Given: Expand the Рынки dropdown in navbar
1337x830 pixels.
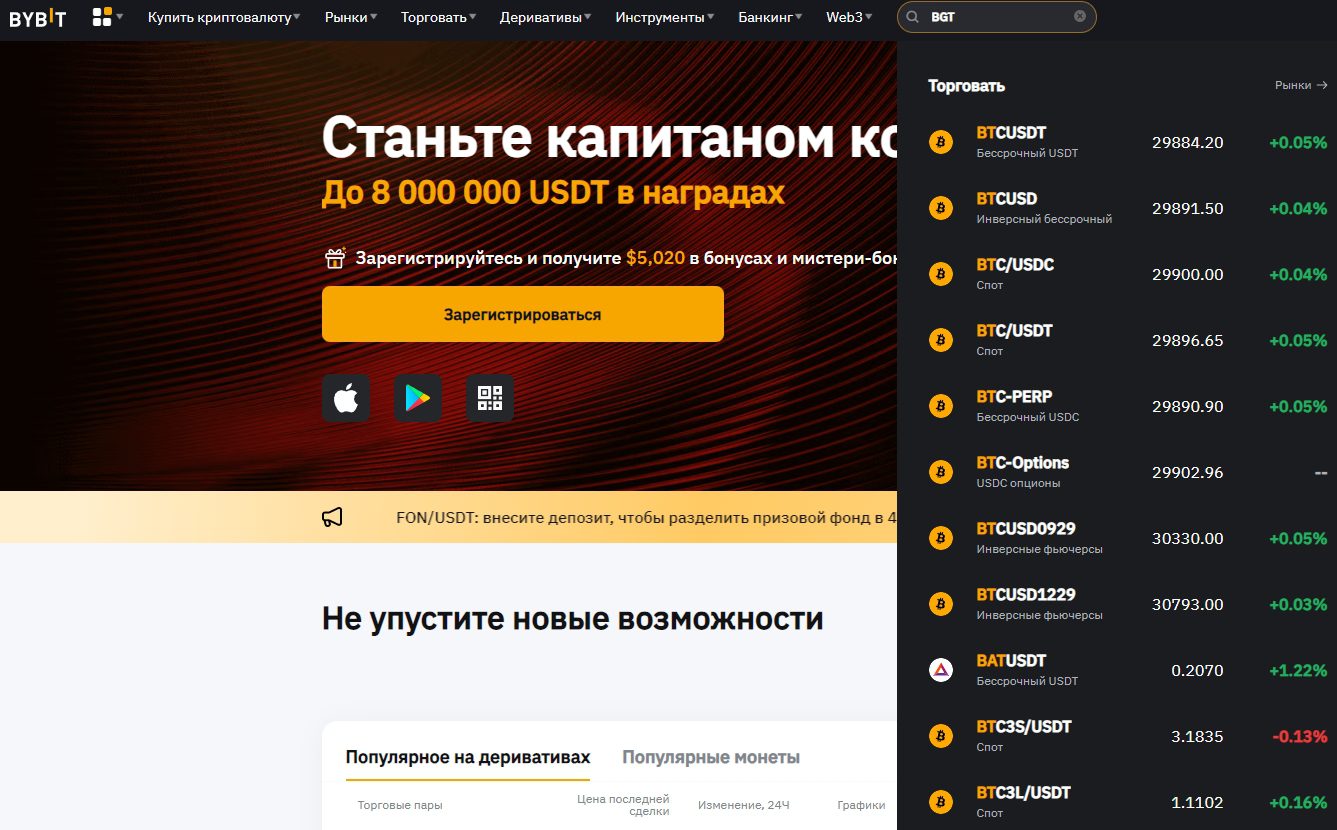Looking at the screenshot, I should tap(351, 17).
